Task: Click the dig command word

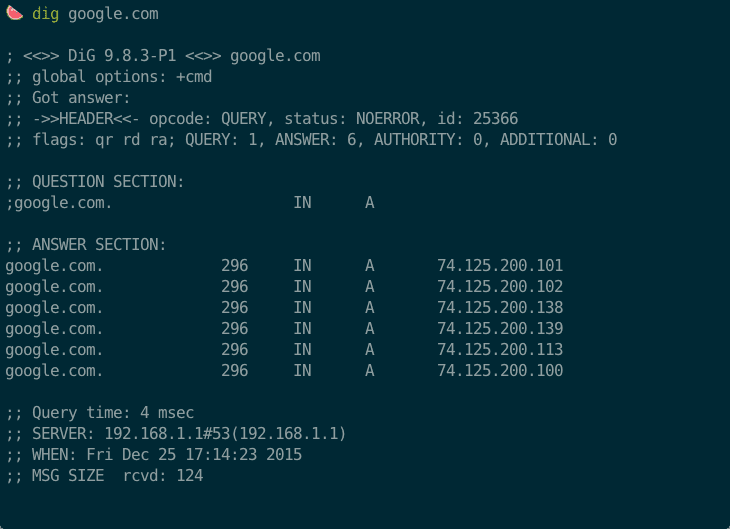Action: [x=46, y=14]
